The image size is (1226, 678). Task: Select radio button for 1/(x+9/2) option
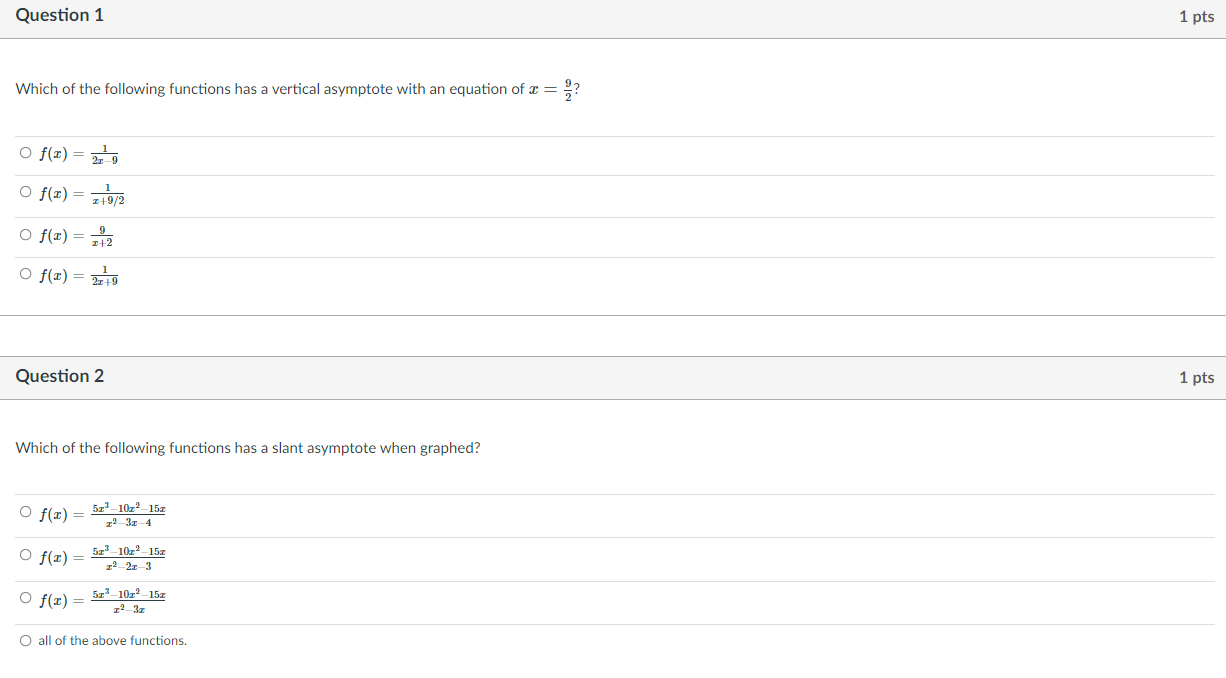[x=25, y=193]
